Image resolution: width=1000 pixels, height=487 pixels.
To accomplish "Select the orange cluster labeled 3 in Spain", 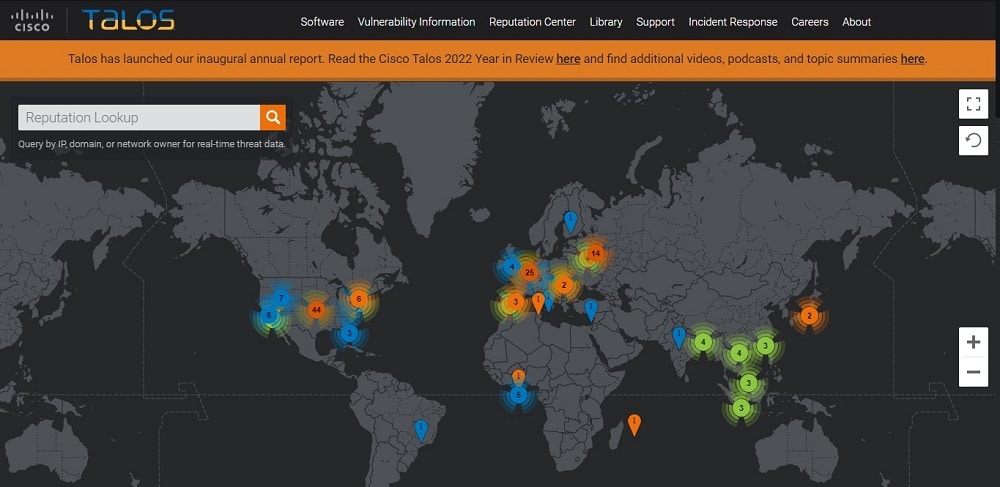I will tap(515, 302).
